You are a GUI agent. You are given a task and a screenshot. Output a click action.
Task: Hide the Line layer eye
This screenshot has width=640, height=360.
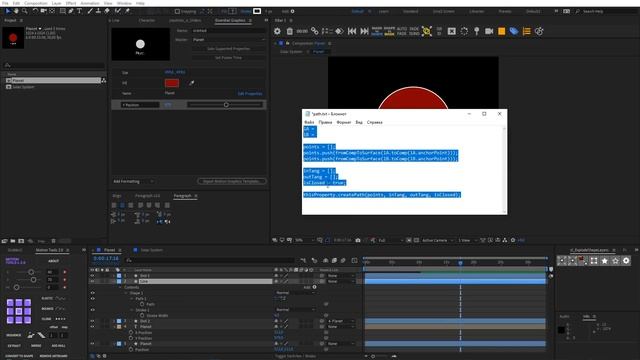pyautogui.click(x=92, y=282)
